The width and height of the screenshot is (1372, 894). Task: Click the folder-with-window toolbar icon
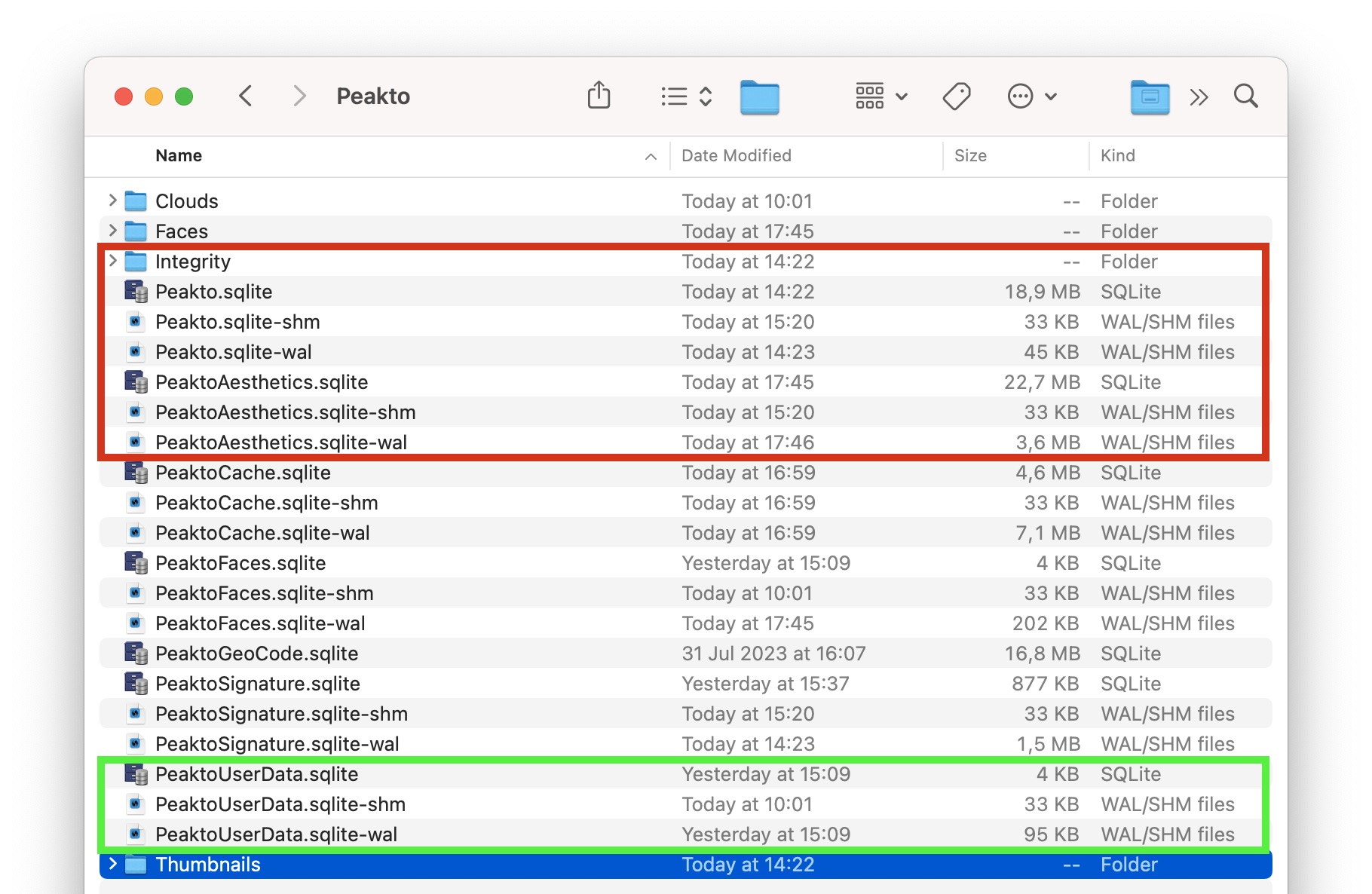[x=1150, y=96]
